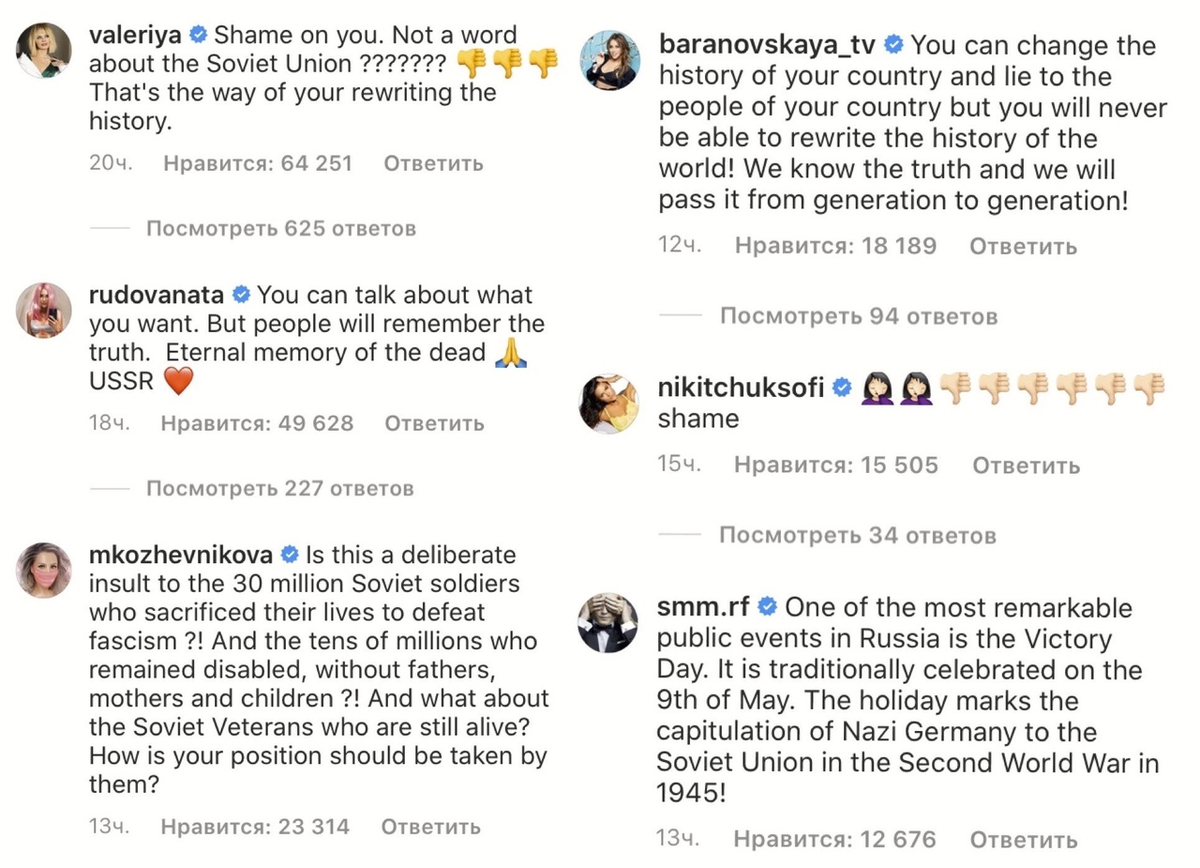Expand 227 replies under rudovanata's comment
The height and width of the screenshot is (868, 1200).
tap(279, 489)
